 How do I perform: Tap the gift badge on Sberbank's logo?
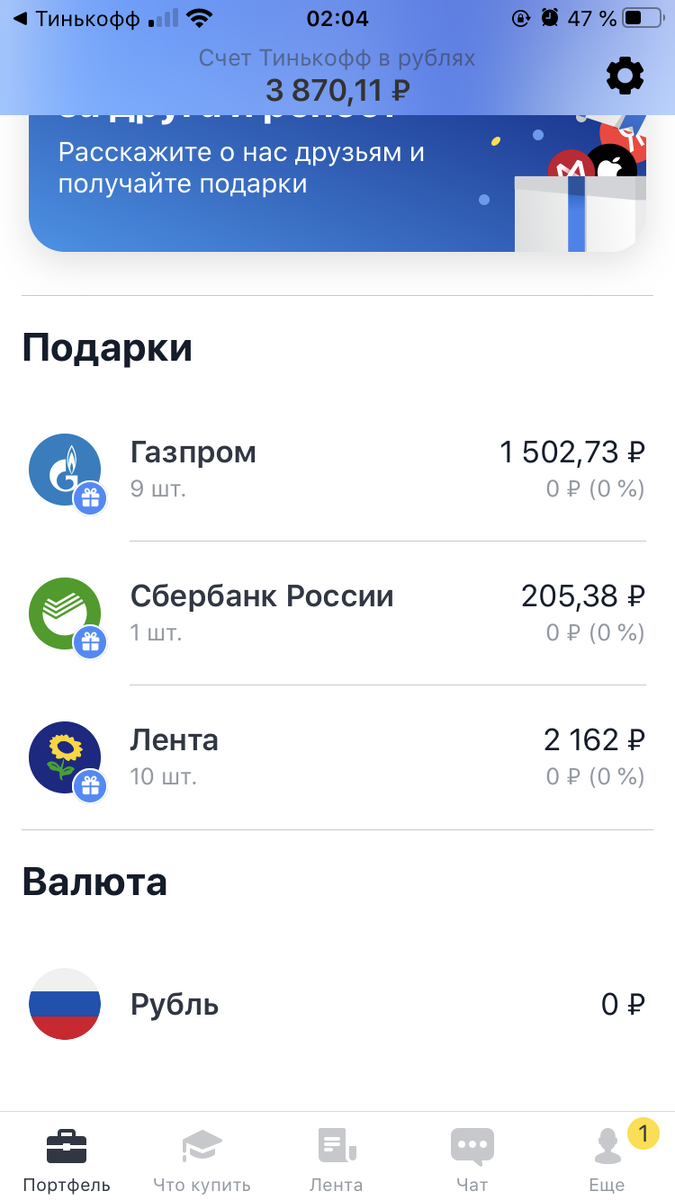(90, 642)
